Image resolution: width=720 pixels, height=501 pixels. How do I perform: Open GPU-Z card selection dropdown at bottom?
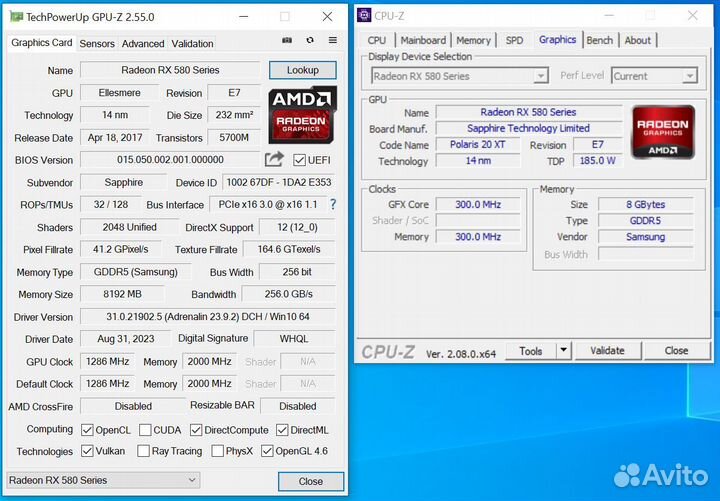(103, 480)
